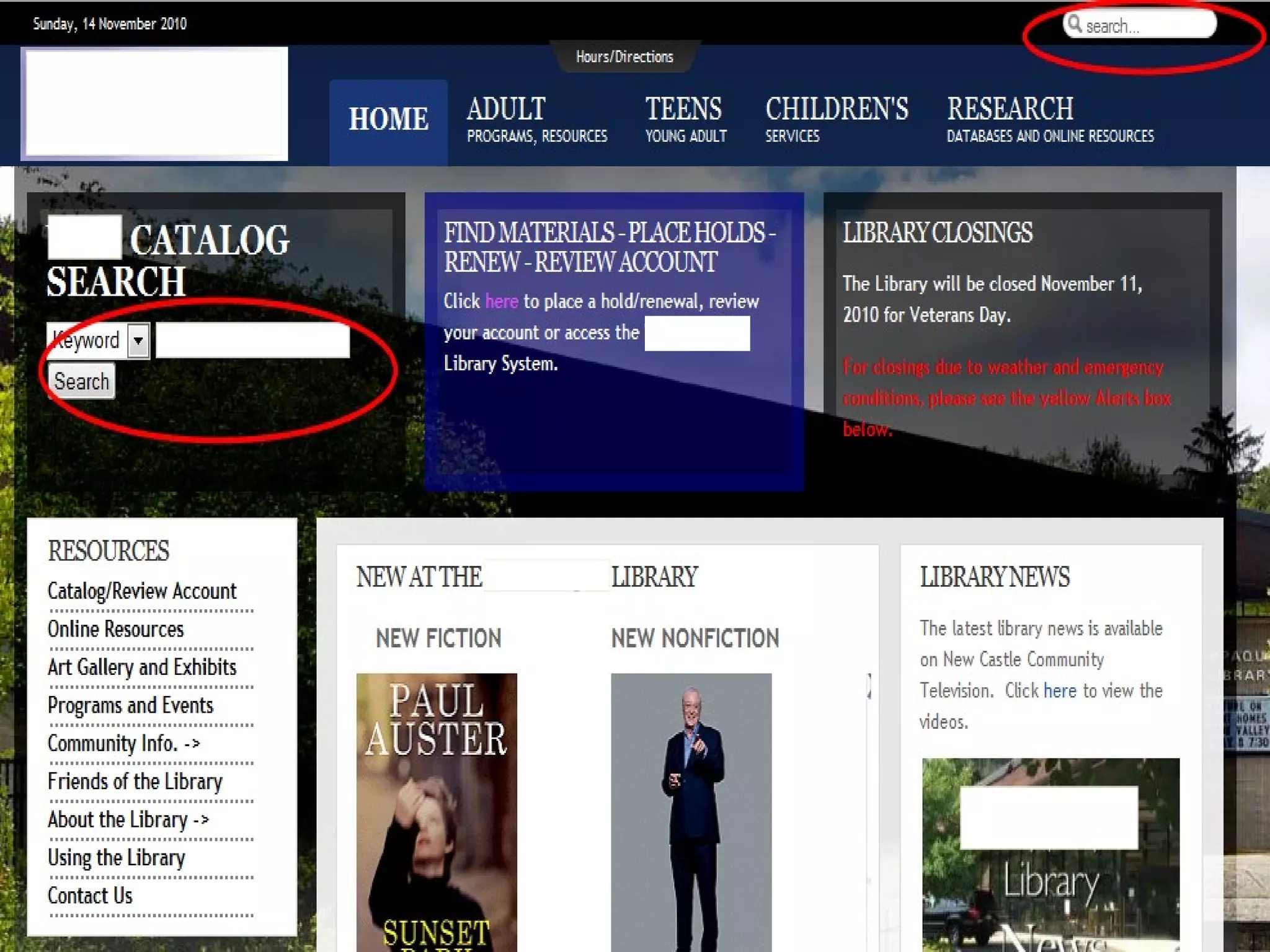Click 'here' to view news videos

click(1059, 690)
